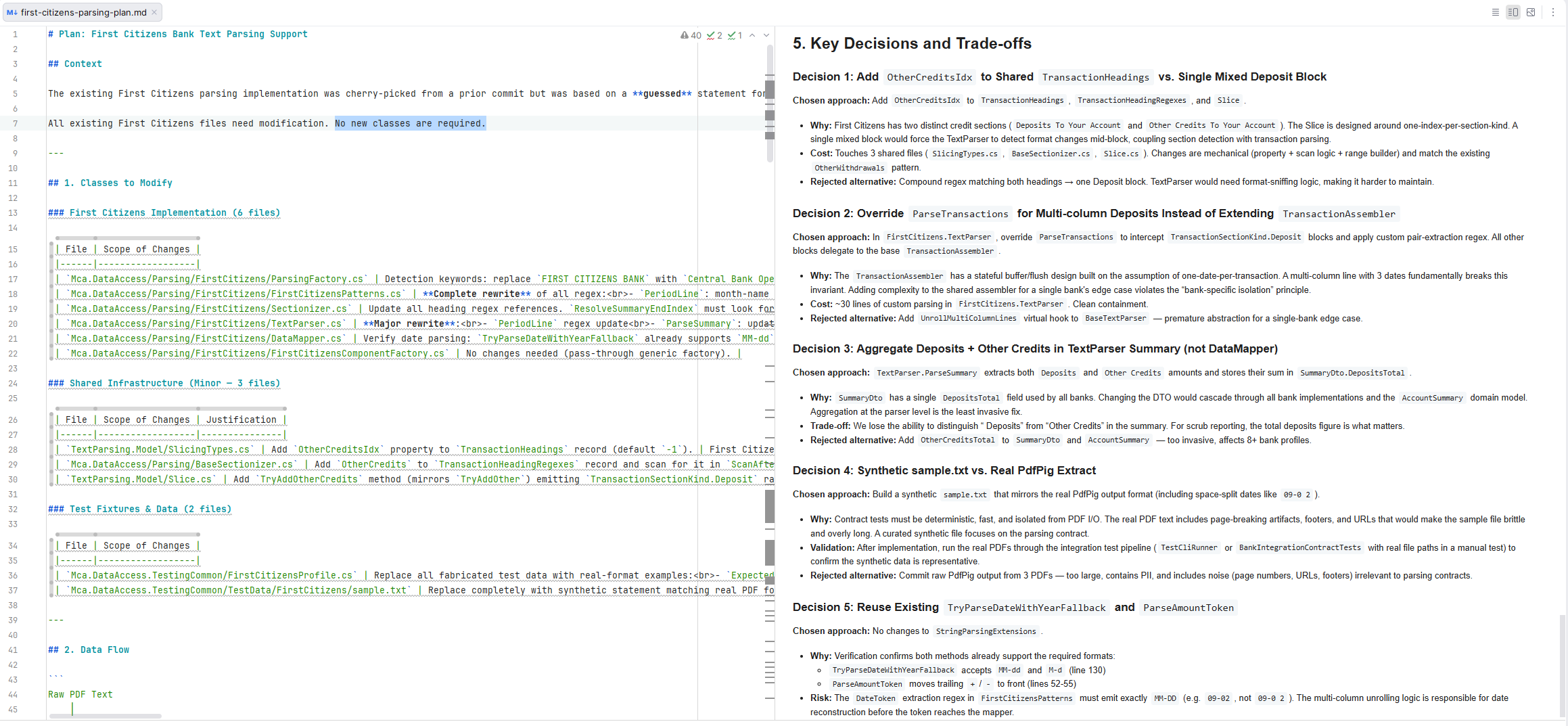The width and height of the screenshot is (1568, 726).
Task: Click '### Shared Infrastructure (Minor – 3 files)' line
Action: 164,383
